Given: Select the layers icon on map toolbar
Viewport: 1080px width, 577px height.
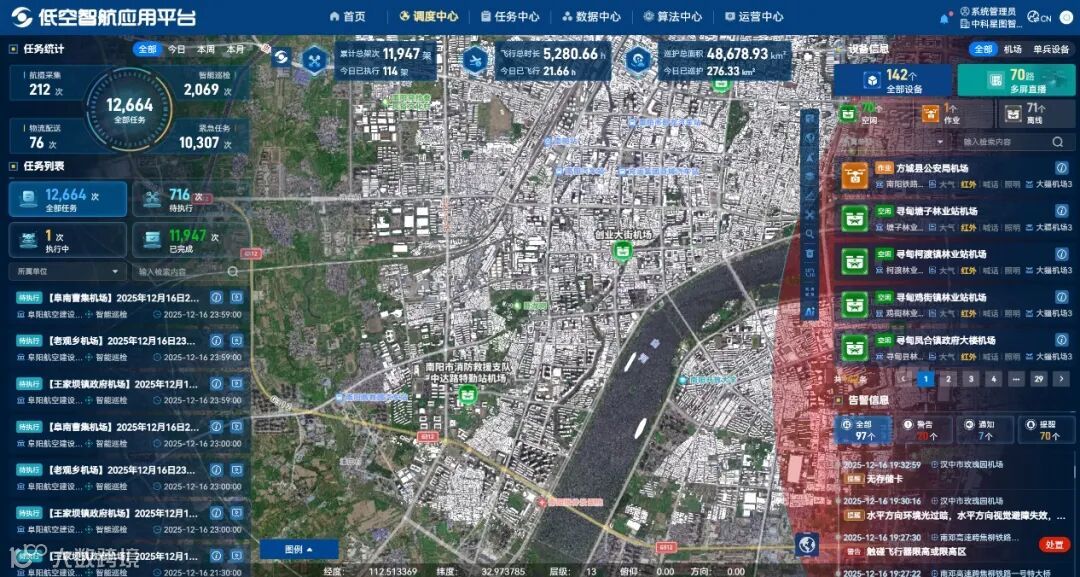Looking at the screenshot, I should pos(809,176).
